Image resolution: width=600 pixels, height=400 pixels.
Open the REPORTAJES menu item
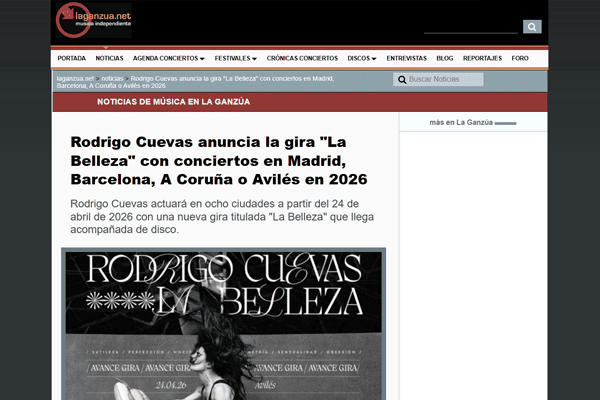pos(482,58)
